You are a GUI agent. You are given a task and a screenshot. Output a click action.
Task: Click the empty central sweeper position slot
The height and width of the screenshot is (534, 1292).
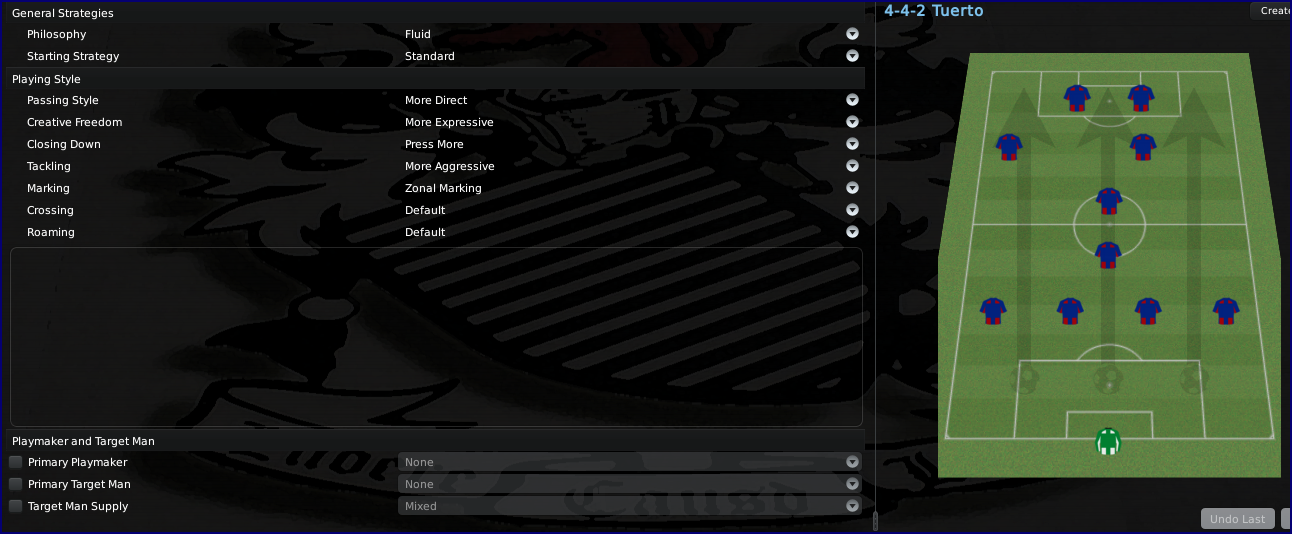point(1107,379)
